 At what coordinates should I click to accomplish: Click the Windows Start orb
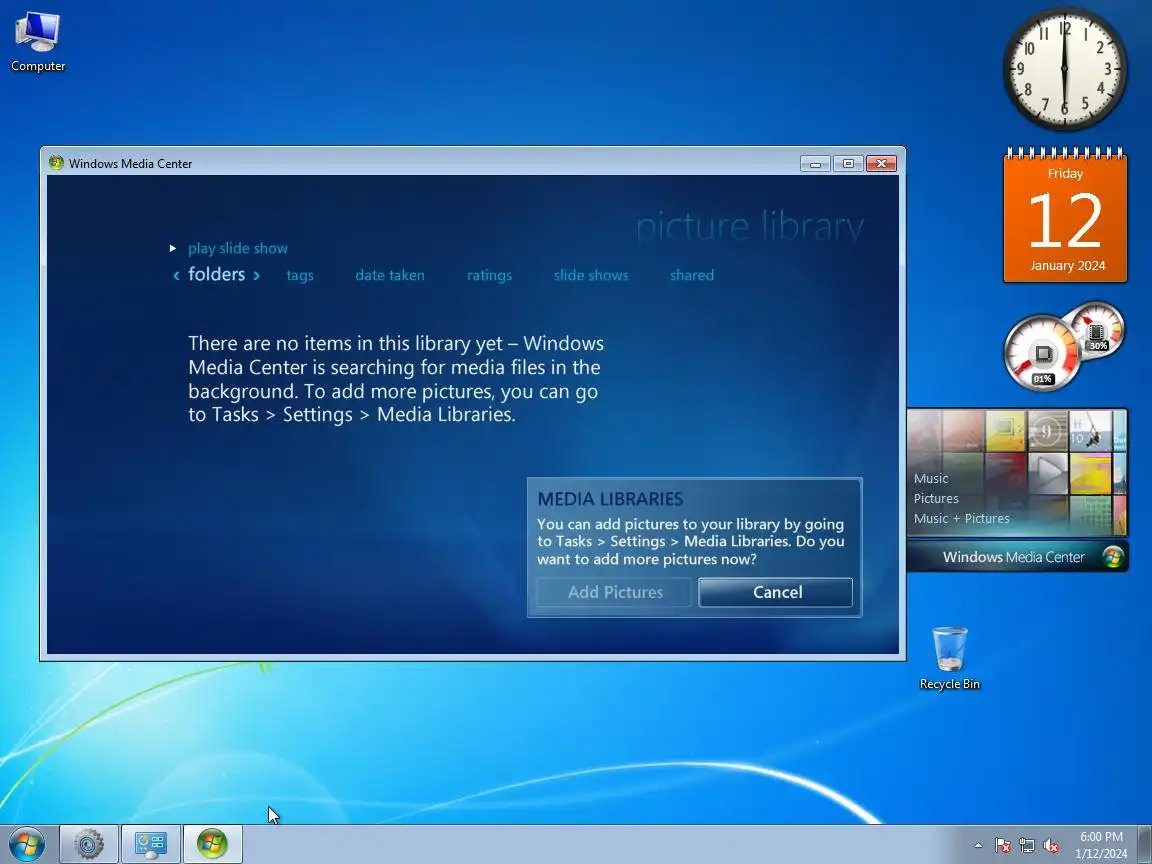point(26,843)
